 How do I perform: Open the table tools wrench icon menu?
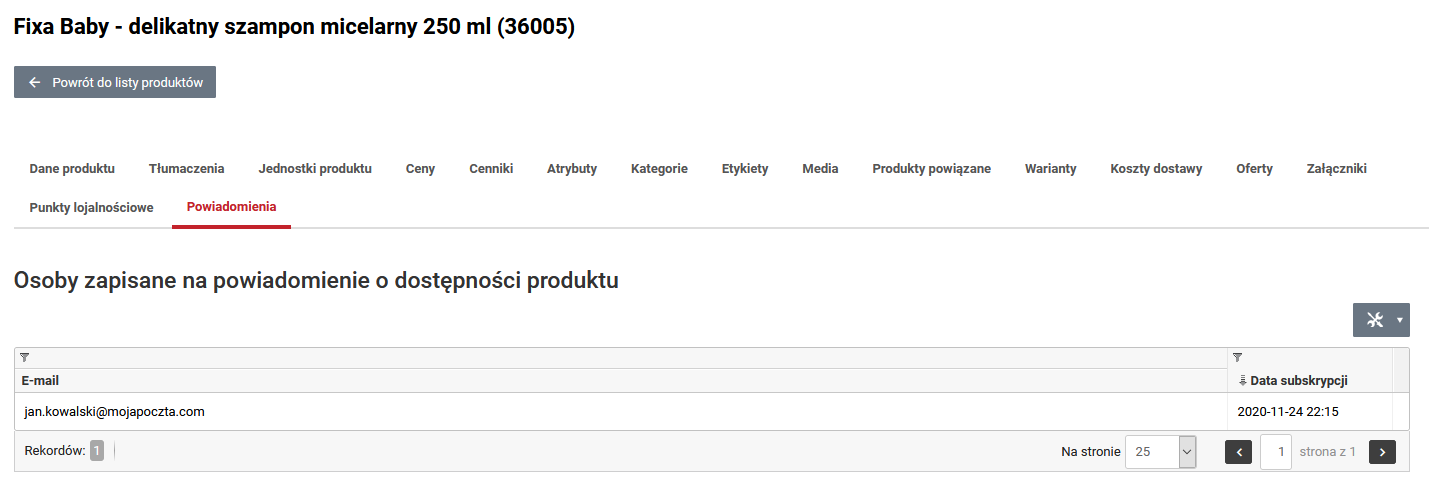(x=1381, y=320)
